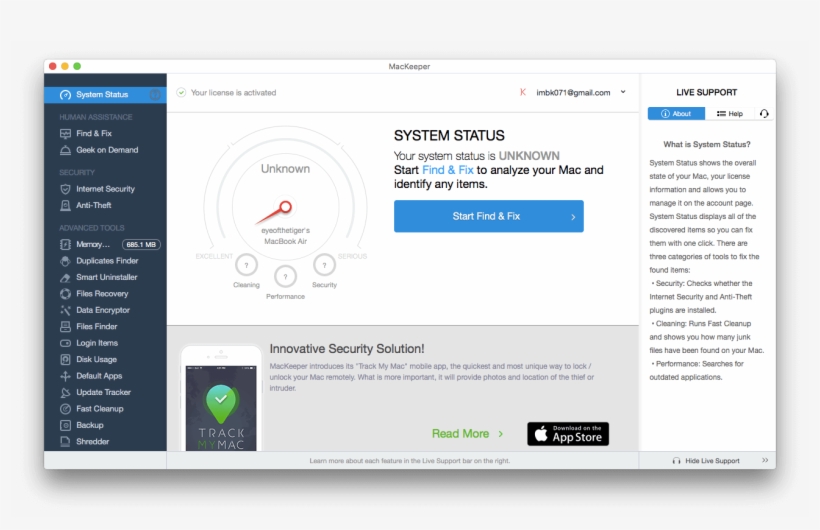Image resolution: width=820 pixels, height=530 pixels.
Task: Click the Cleaning status question-mark circle
Action: [246, 265]
